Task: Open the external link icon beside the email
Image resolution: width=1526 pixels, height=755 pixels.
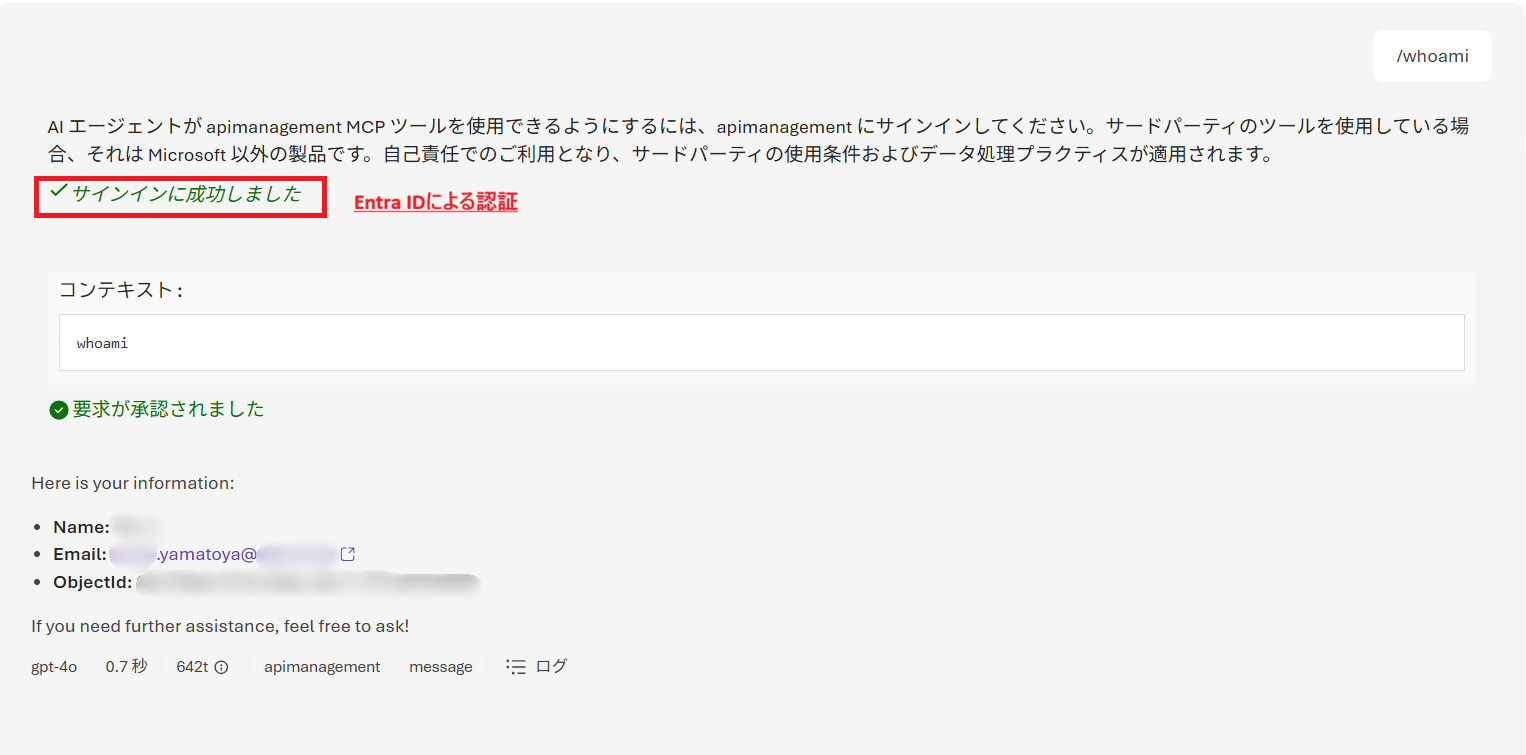Action: (347, 553)
